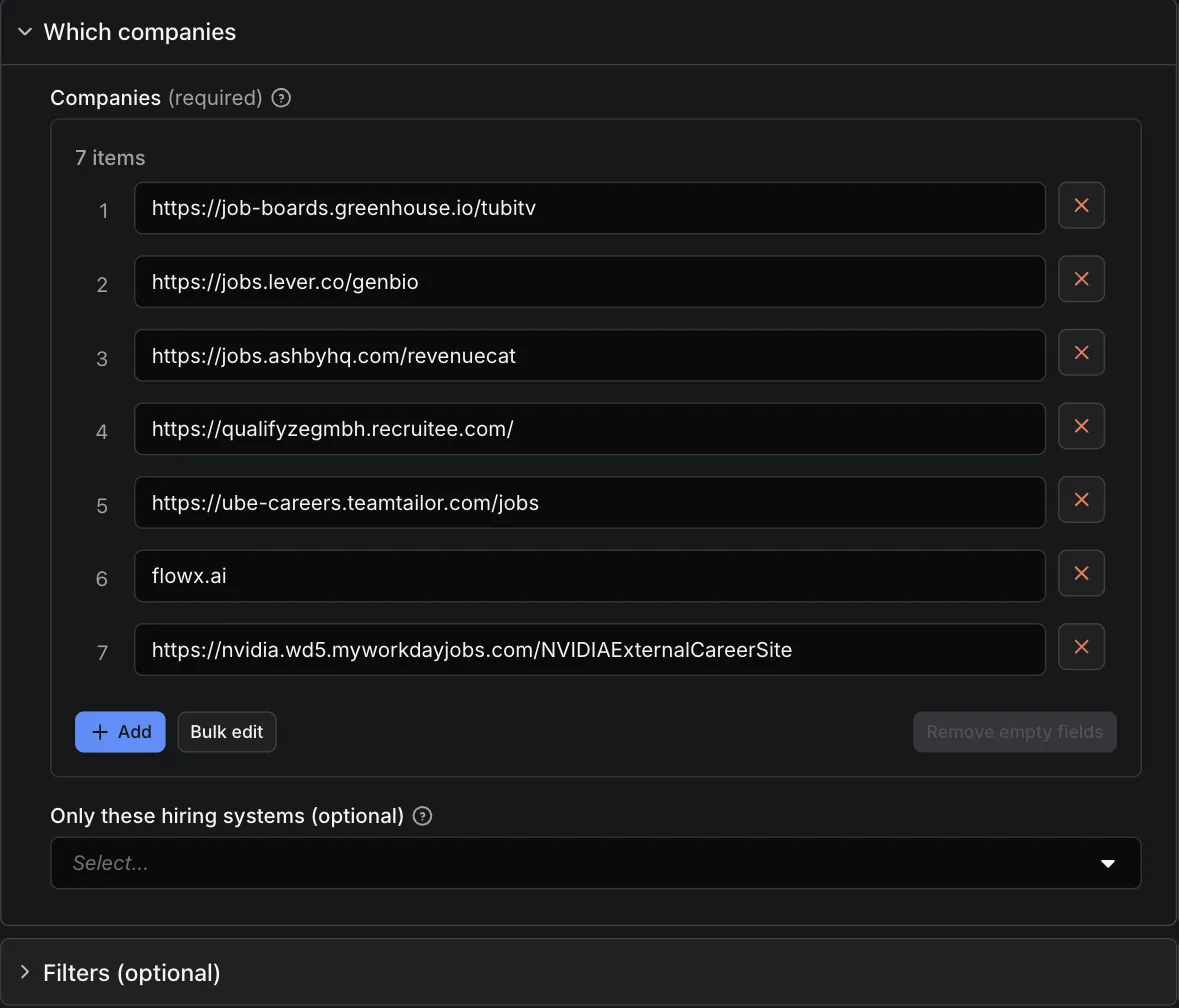Click the 'Only these hiring systems (optional)' label

tap(227, 816)
